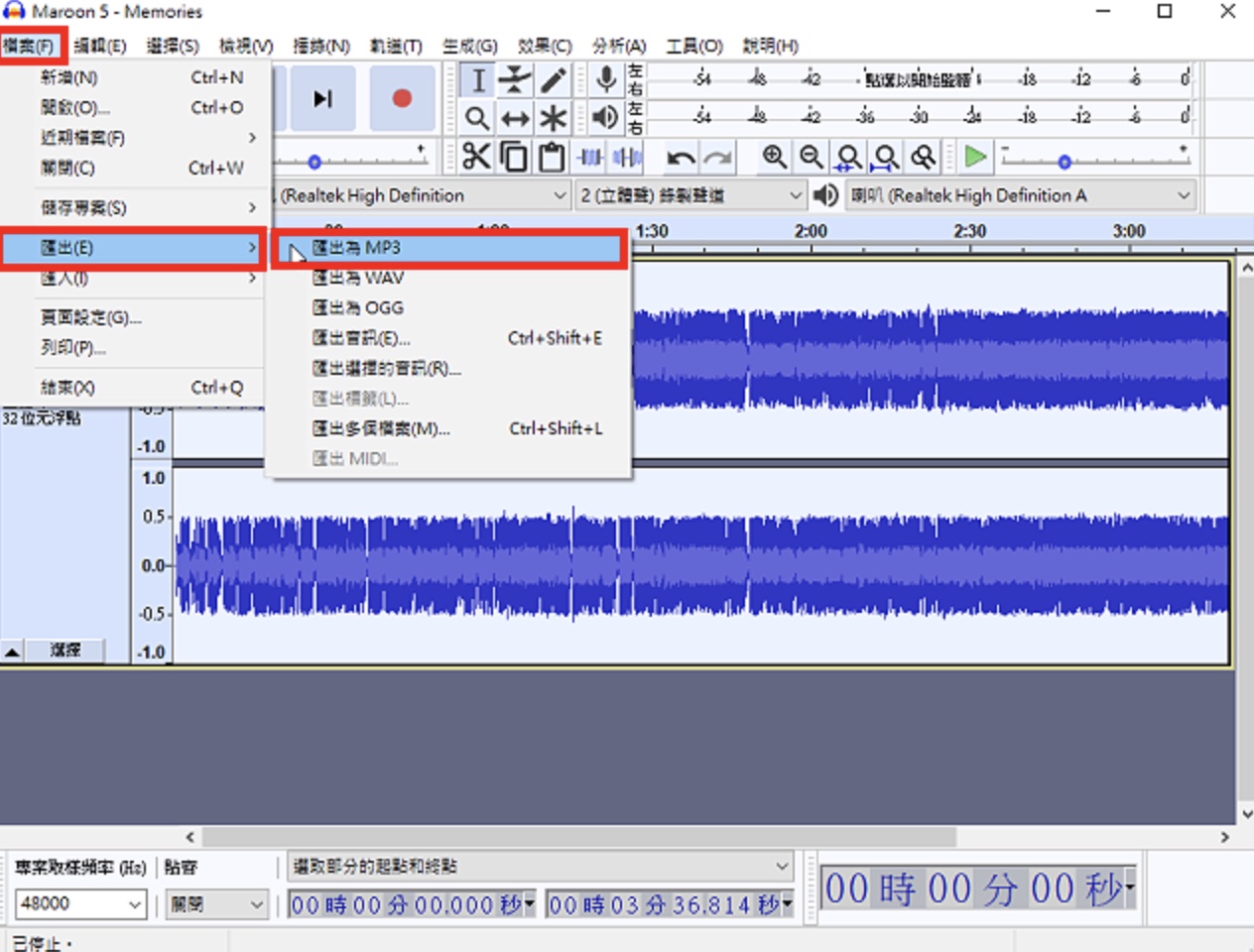This screenshot has height=952, width=1254.
Task: Open the project rate 48000 dropdown
Action: [80, 903]
